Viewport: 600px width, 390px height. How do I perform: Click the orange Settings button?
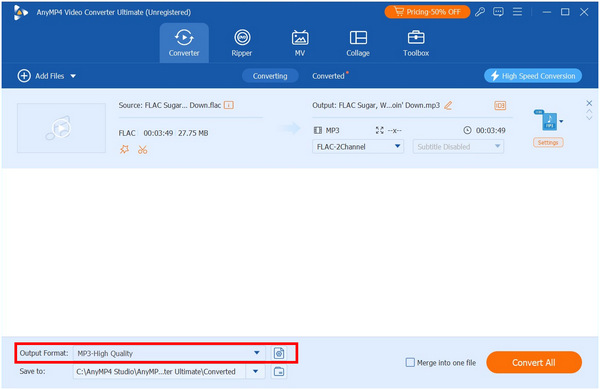tap(548, 142)
